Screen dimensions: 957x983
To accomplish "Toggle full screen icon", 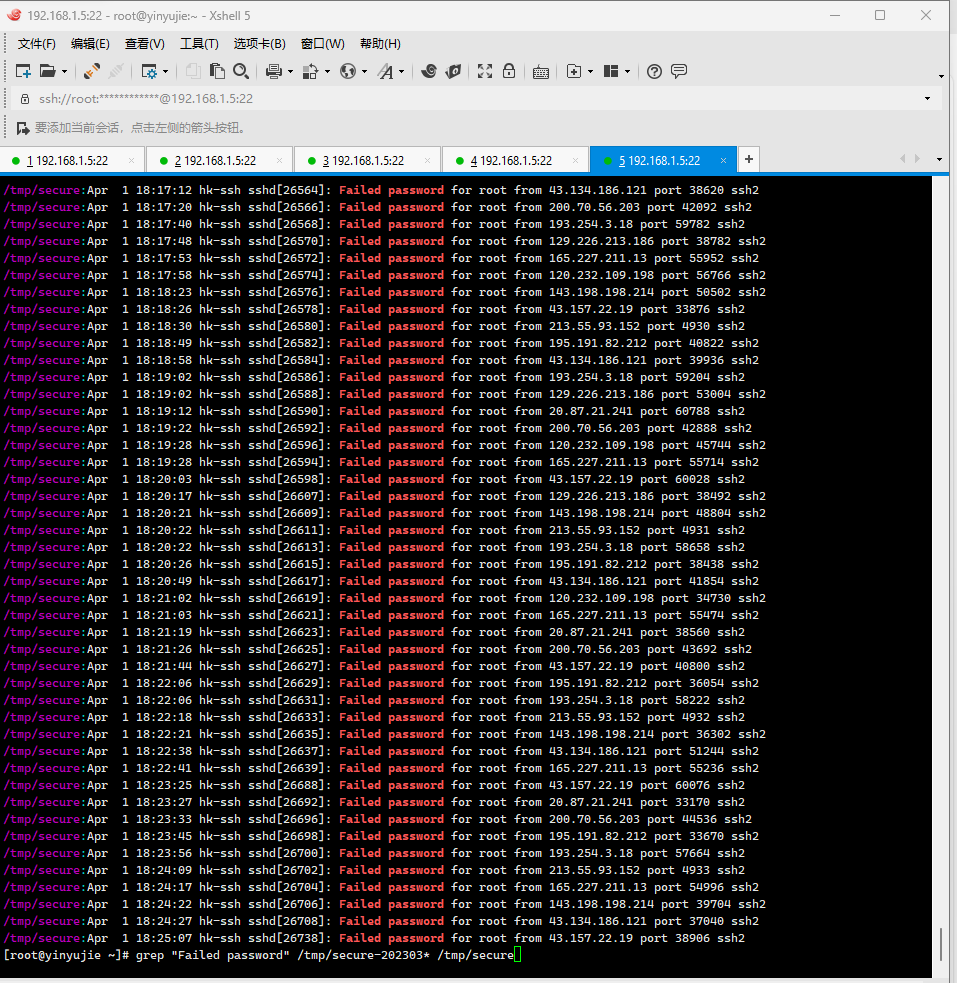I will pos(484,71).
